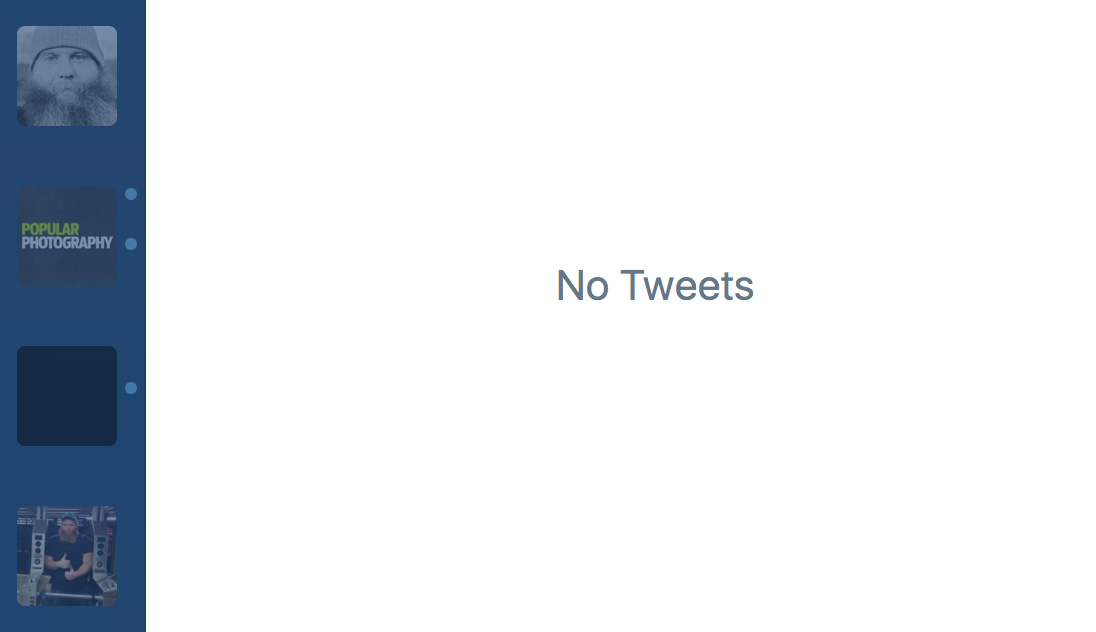This screenshot has height=632, width=1096.
Task: Click the upper unread dot beside Popular Photography
Action: (131, 194)
